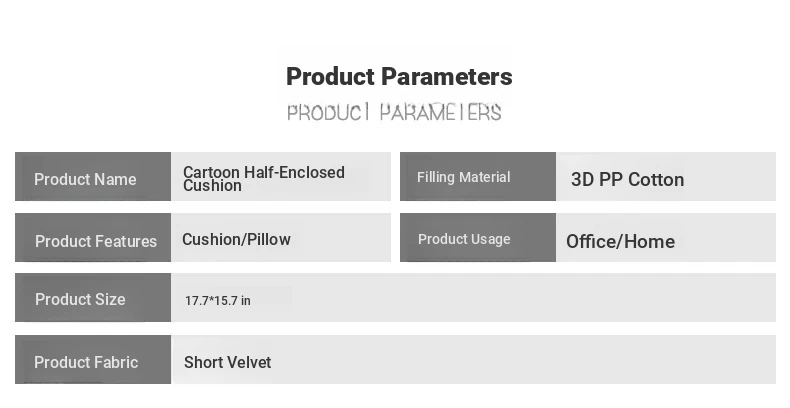Click the word Product in the bold title
The width and height of the screenshot is (790, 408).
click(x=330, y=77)
